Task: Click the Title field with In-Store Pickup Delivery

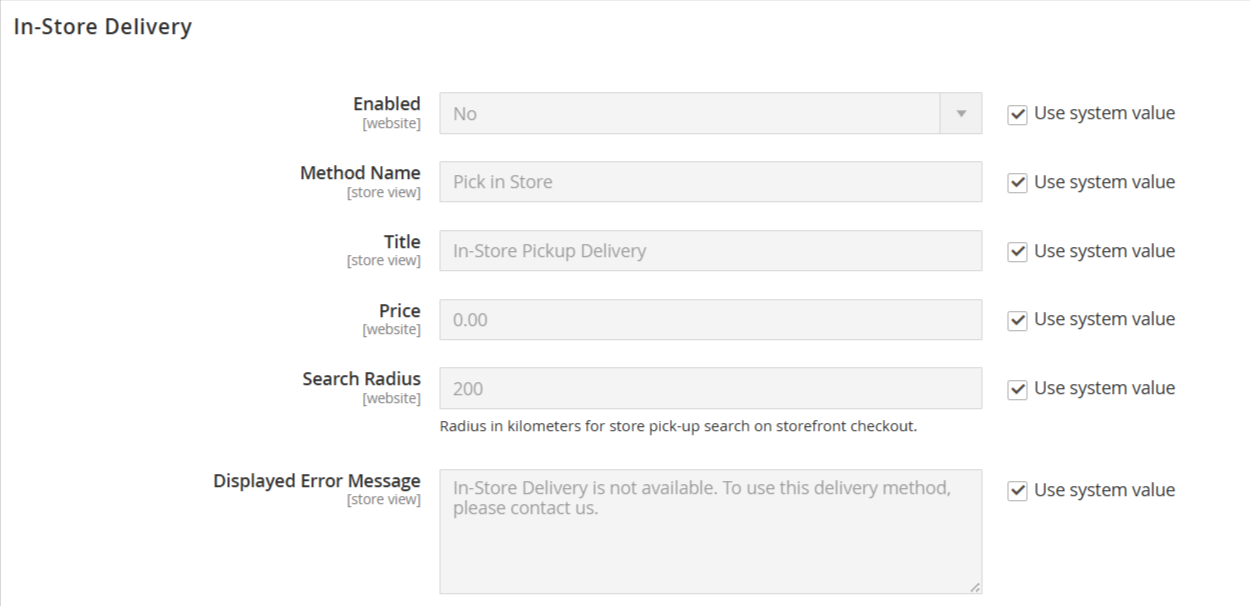Action: point(710,251)
